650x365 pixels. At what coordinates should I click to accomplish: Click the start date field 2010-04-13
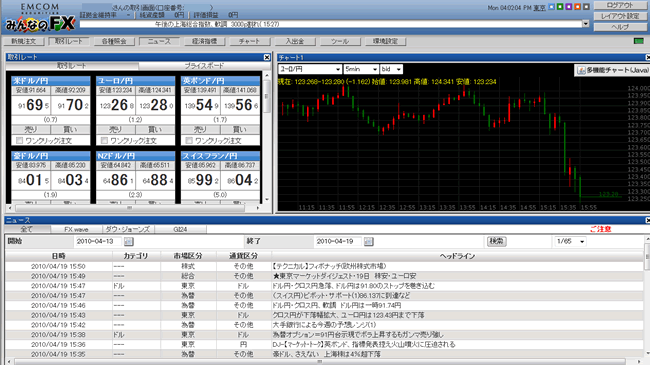[98, 241]
